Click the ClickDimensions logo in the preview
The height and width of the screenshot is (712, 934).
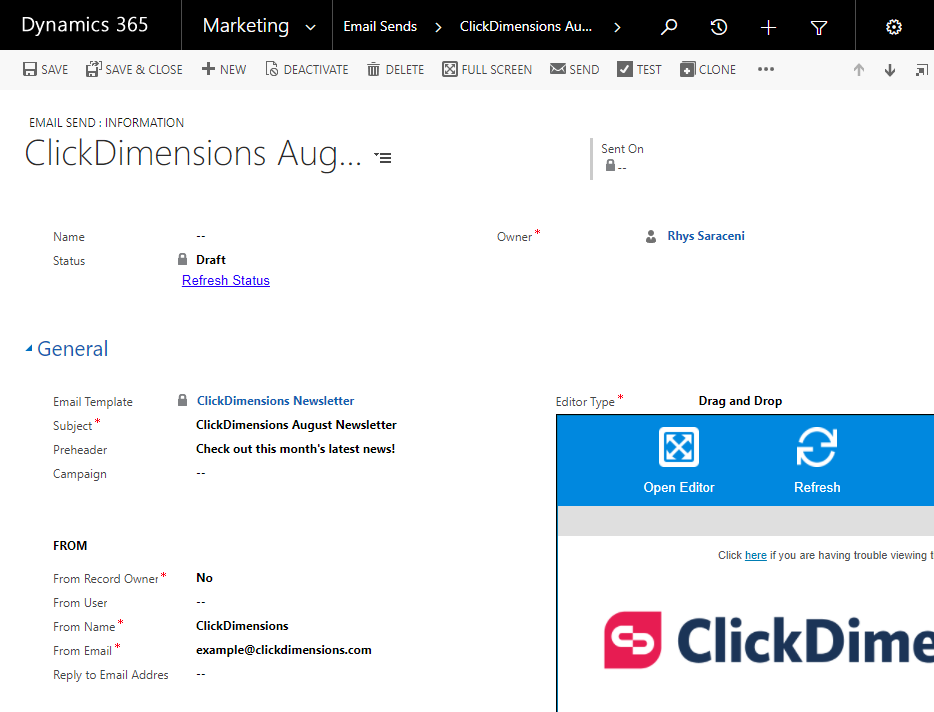coord(768,640)
